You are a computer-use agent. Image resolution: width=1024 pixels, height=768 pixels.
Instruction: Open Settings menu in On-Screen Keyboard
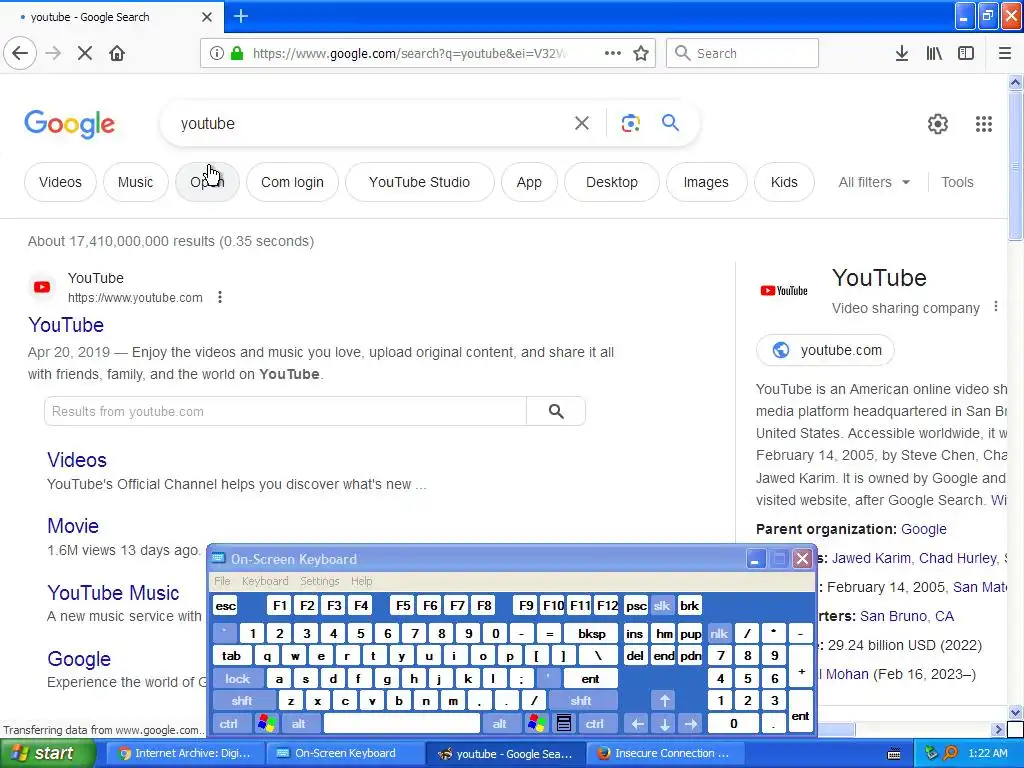319,581
